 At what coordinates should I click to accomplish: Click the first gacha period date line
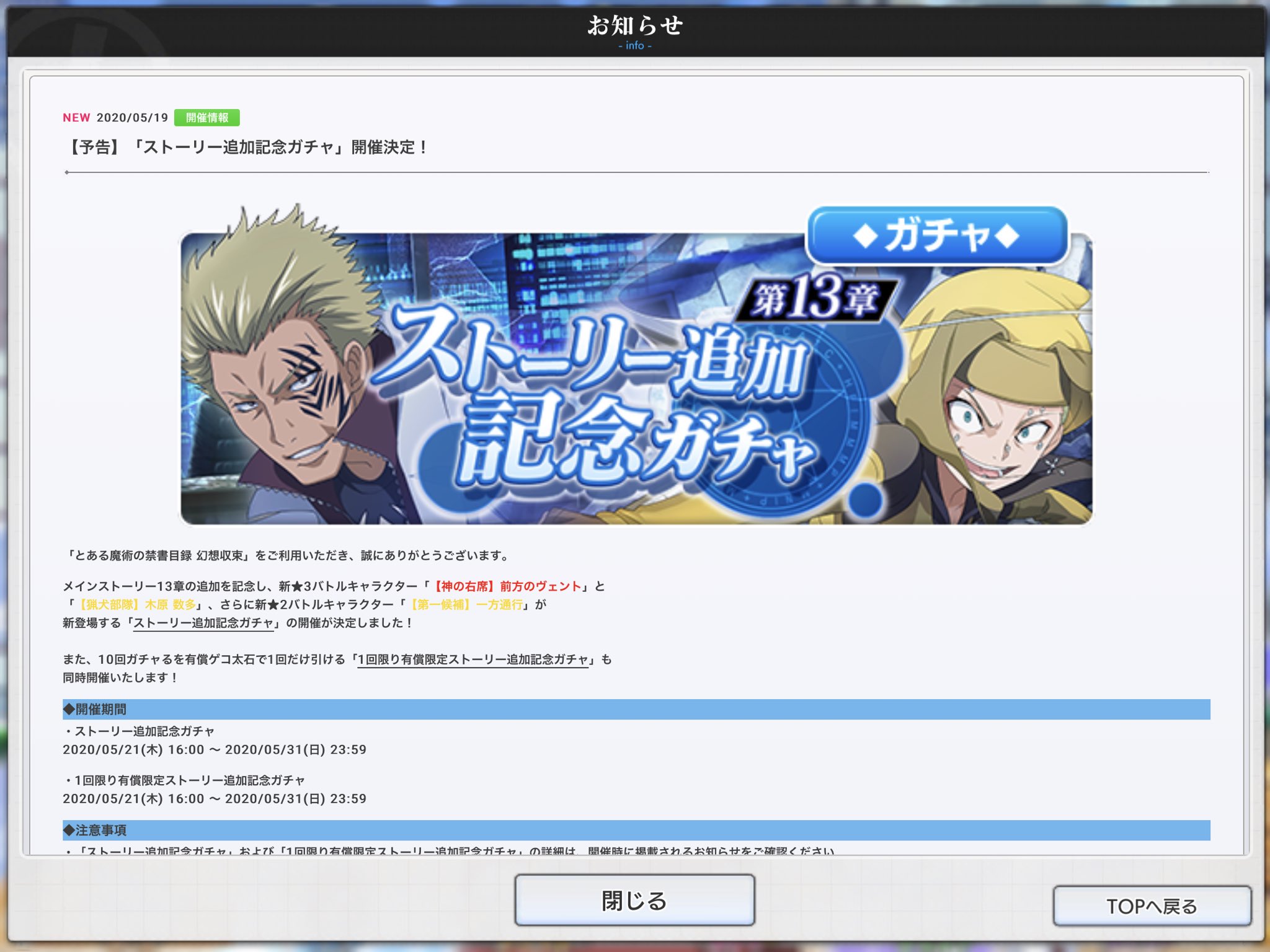tap(215, 749)
